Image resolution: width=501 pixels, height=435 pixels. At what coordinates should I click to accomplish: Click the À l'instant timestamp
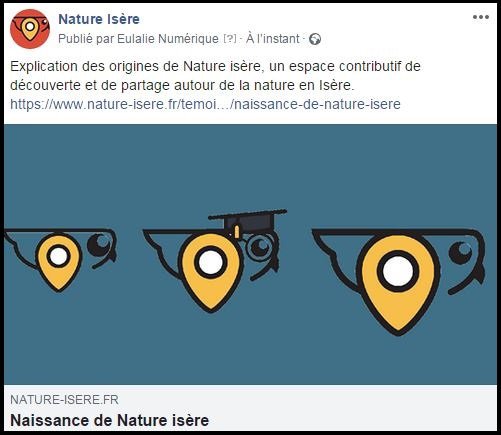(273, 39)
